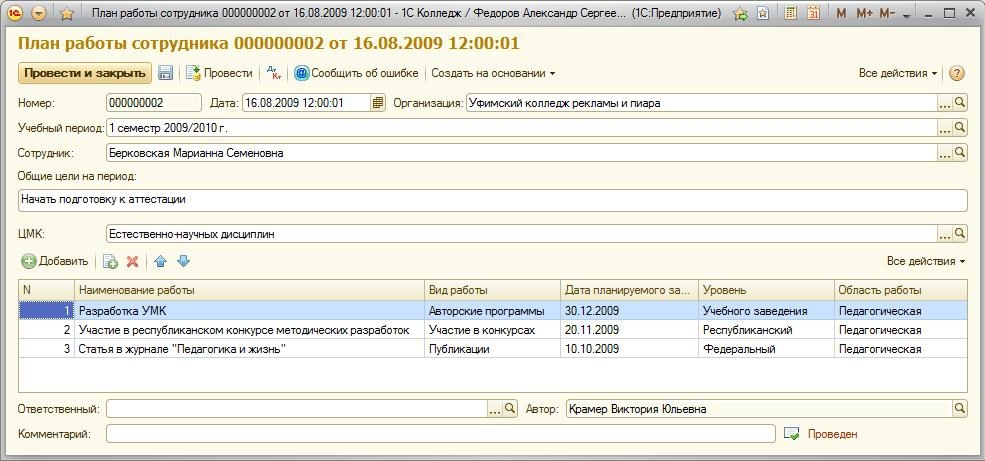
Task: Click the Дата input field
Action: (x=307, y=102)
